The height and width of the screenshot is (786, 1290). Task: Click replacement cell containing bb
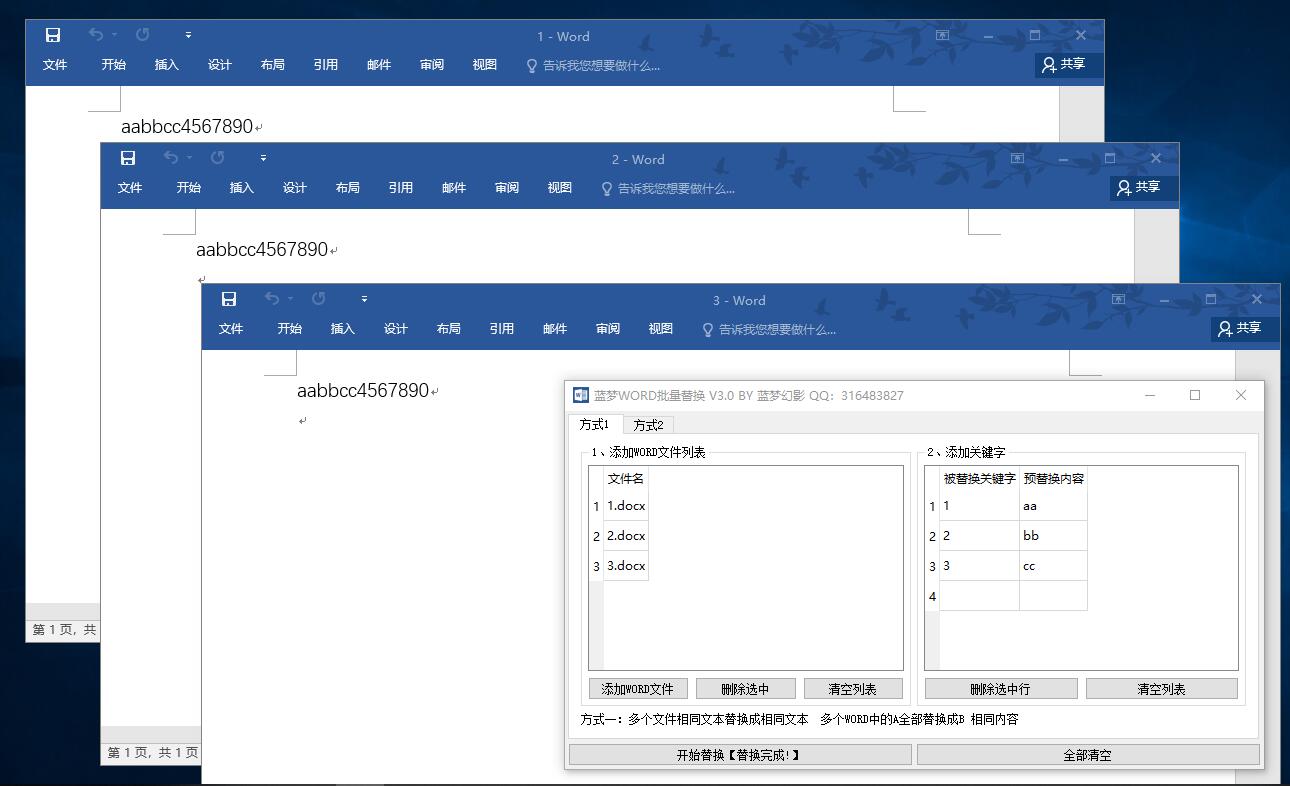(1053, 536)
